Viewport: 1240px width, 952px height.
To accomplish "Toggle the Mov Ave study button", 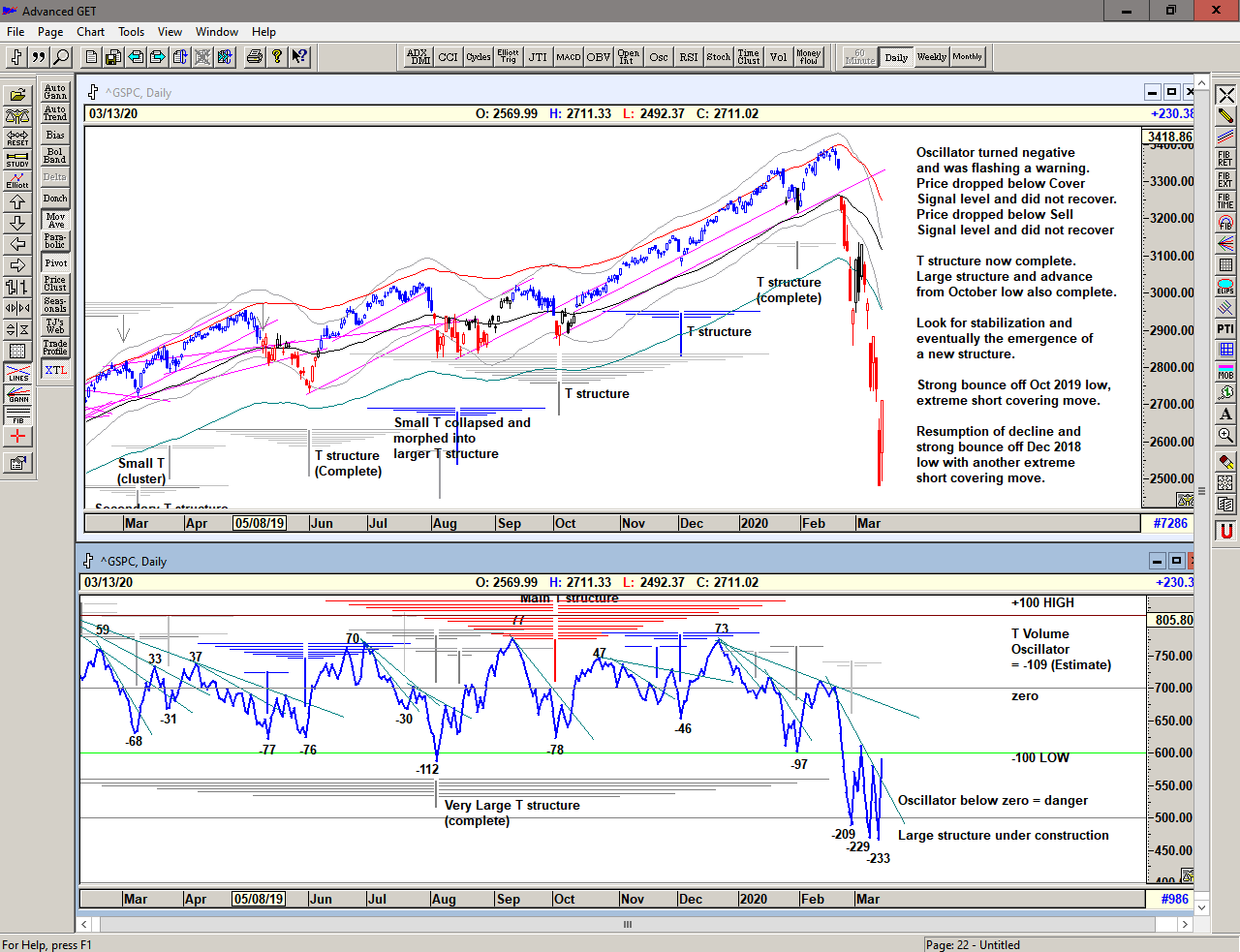I will click(x=55, y=221).
